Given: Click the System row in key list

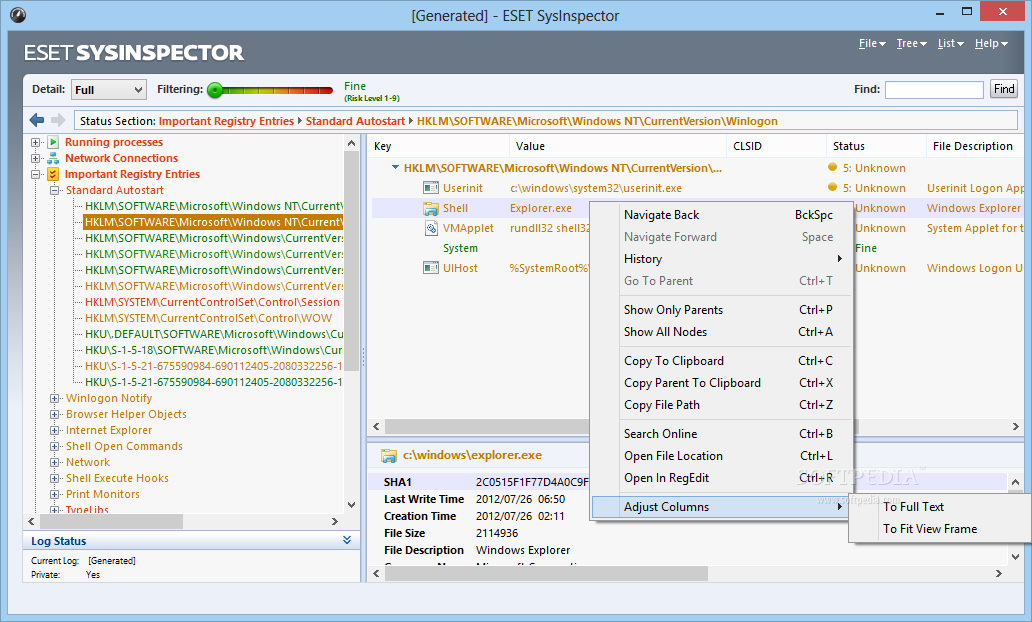Looking at the screenshot, I should tap(460, 248).
